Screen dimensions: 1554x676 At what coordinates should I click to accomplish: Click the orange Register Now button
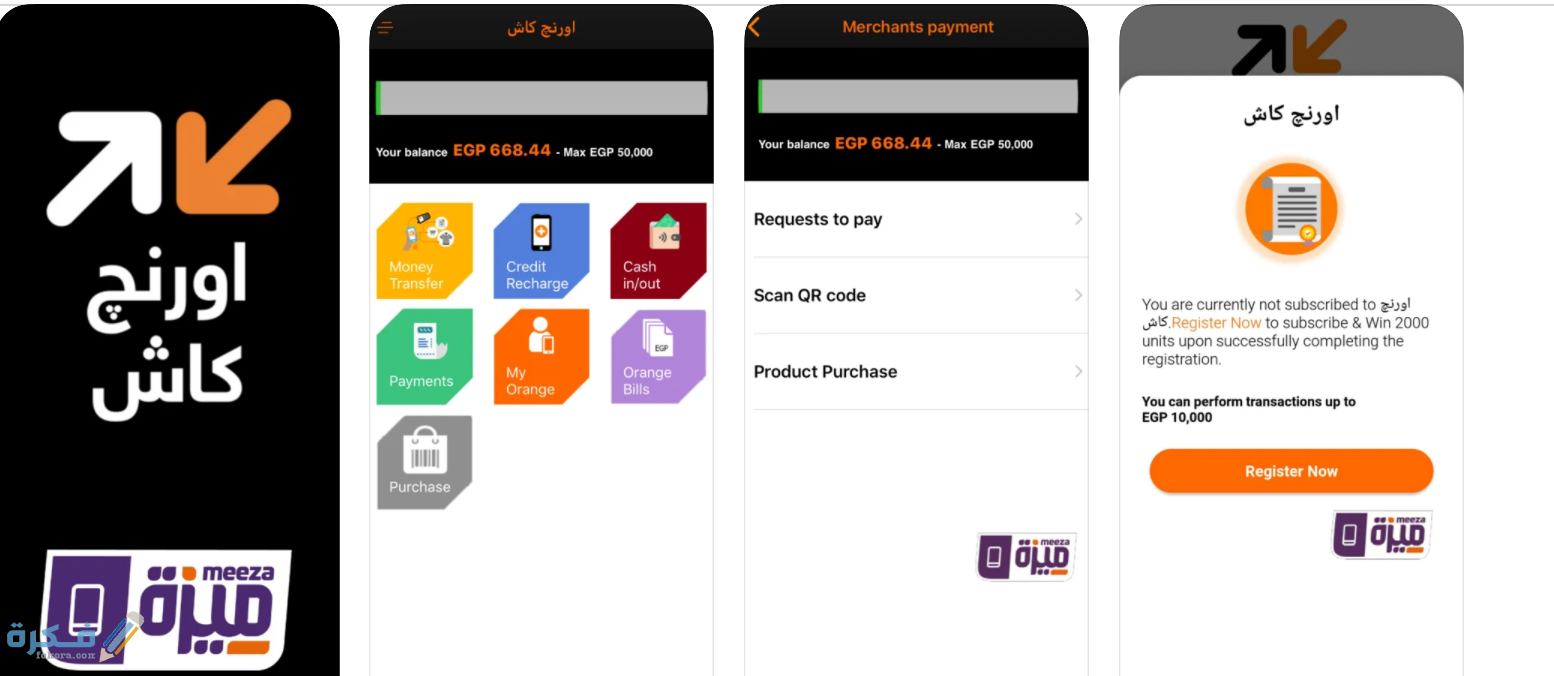pyautogui.click(x=1291, y=471)
